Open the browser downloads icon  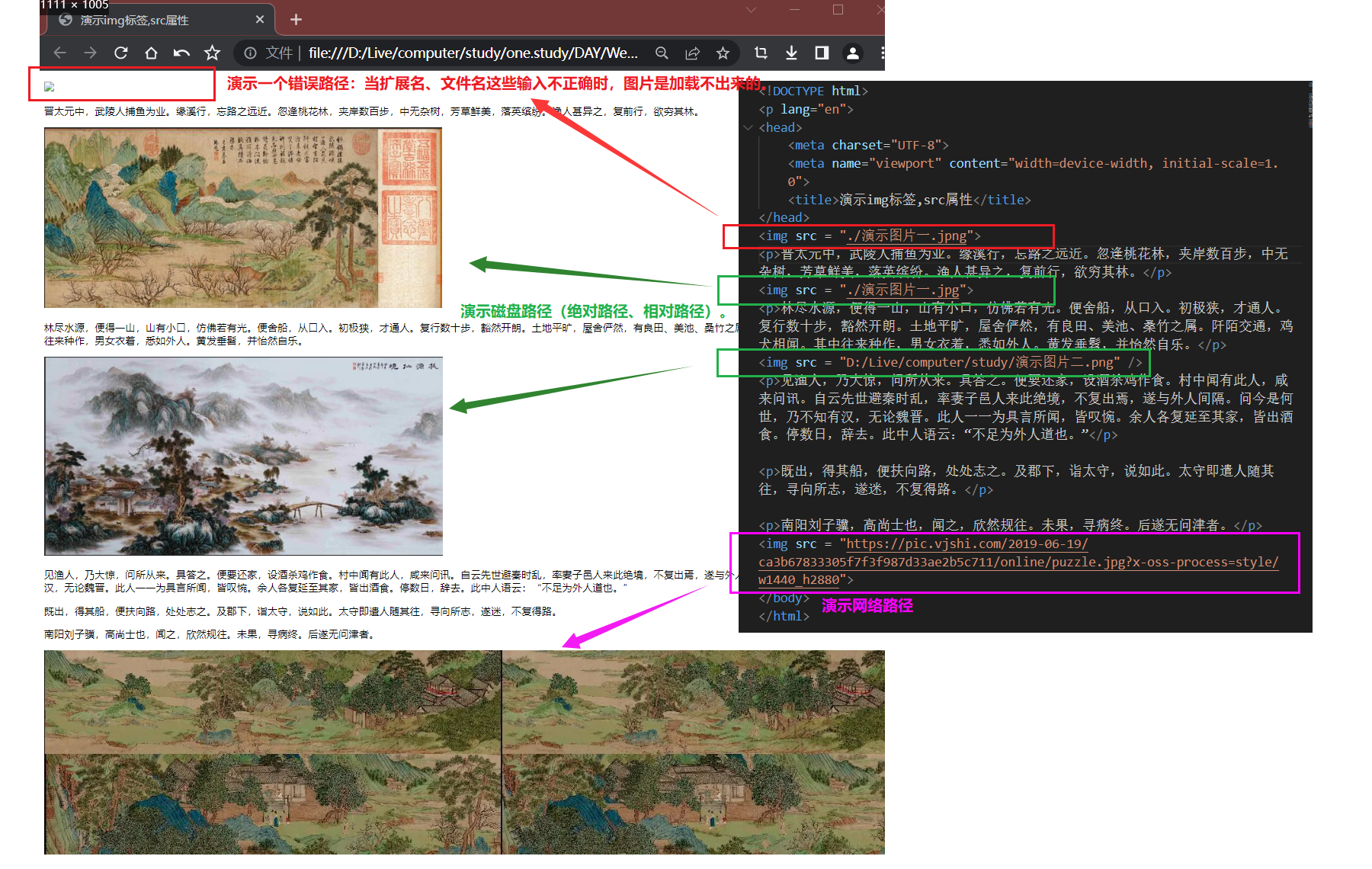point(791,53)
